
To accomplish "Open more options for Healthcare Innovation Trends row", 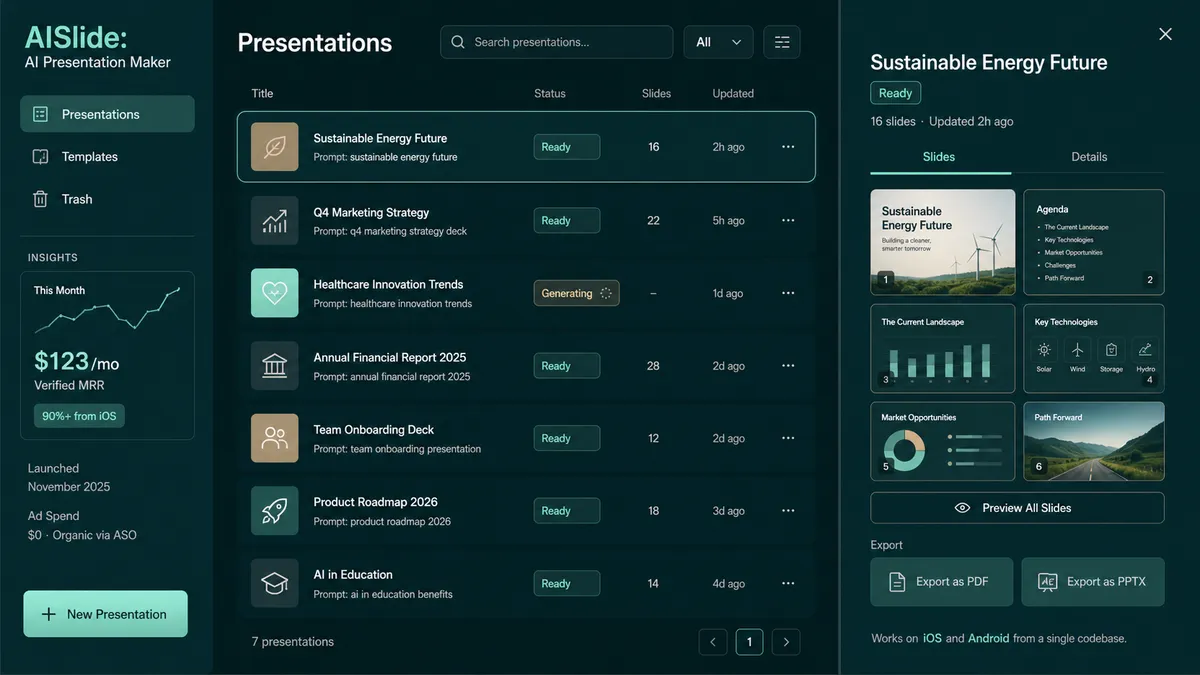I will point(788,293).
